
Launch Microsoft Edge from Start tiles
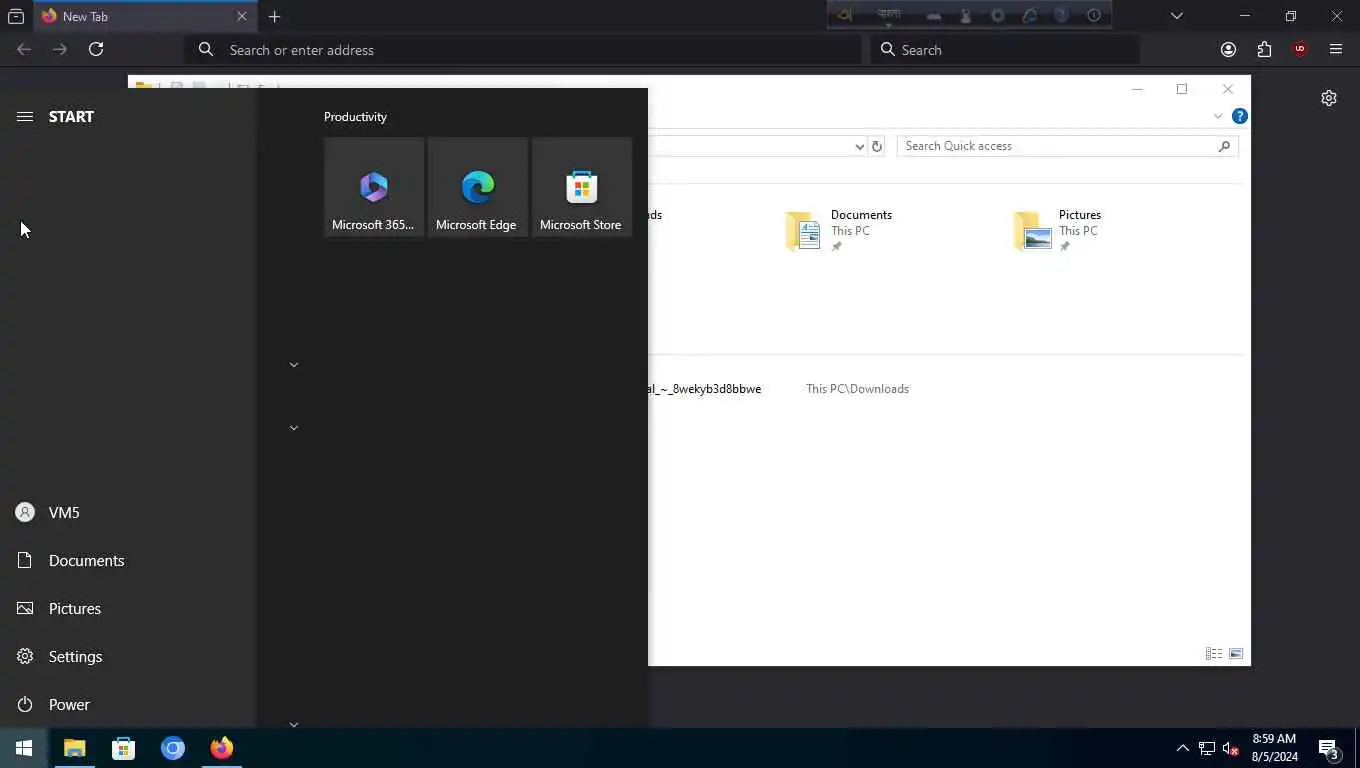[x=478, y=187]
